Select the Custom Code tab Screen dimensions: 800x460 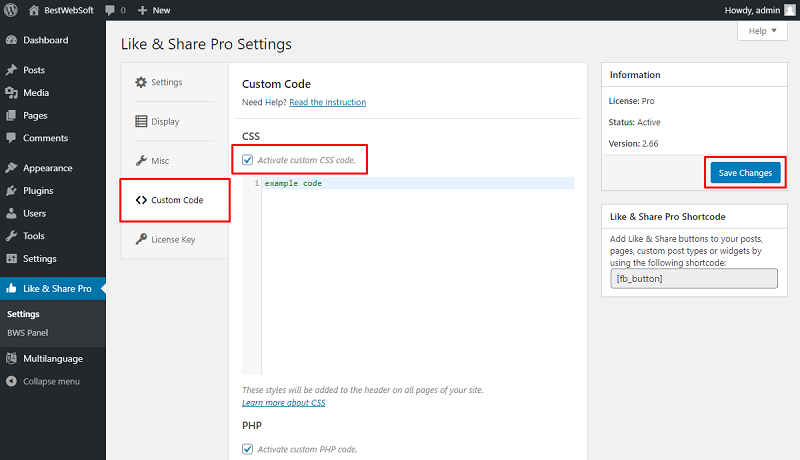(175, 200)
